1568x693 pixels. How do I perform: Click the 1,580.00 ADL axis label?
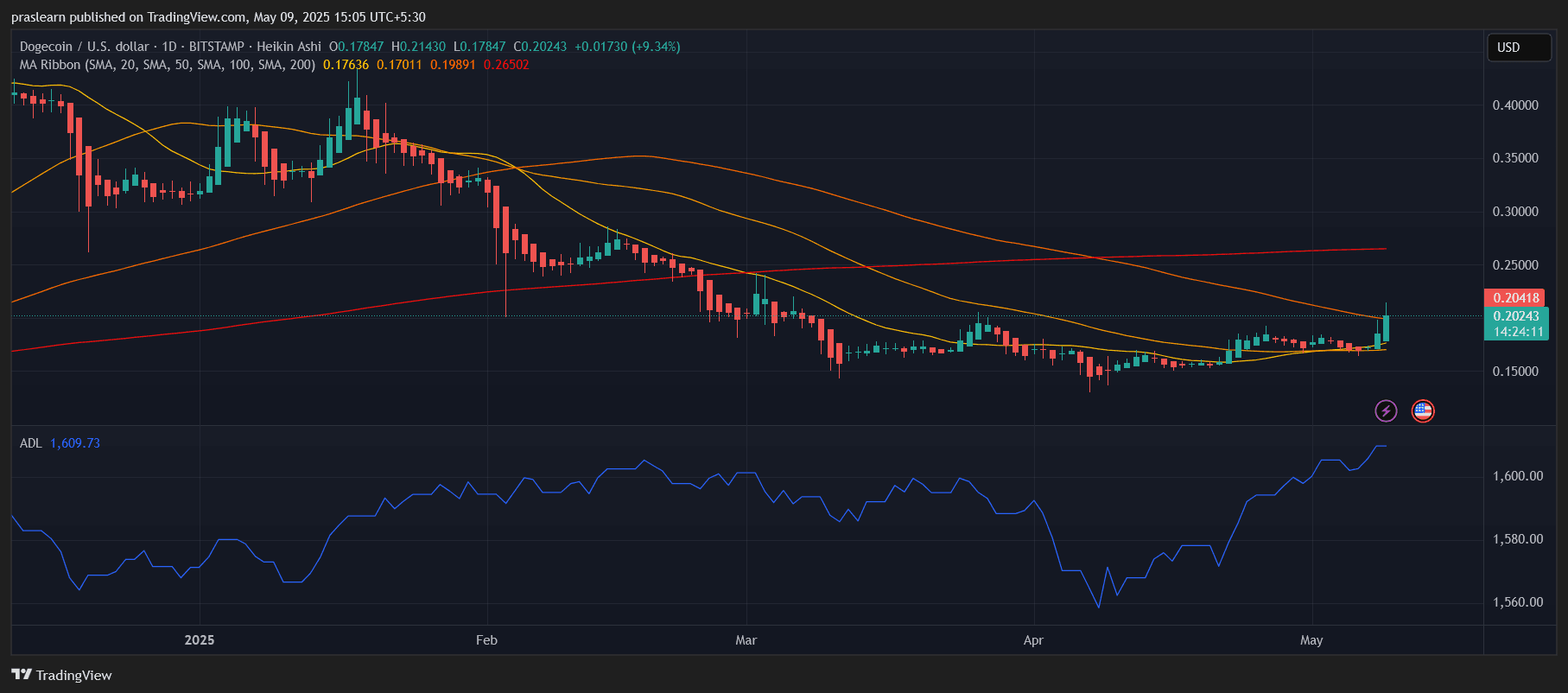click(1518, 539)
